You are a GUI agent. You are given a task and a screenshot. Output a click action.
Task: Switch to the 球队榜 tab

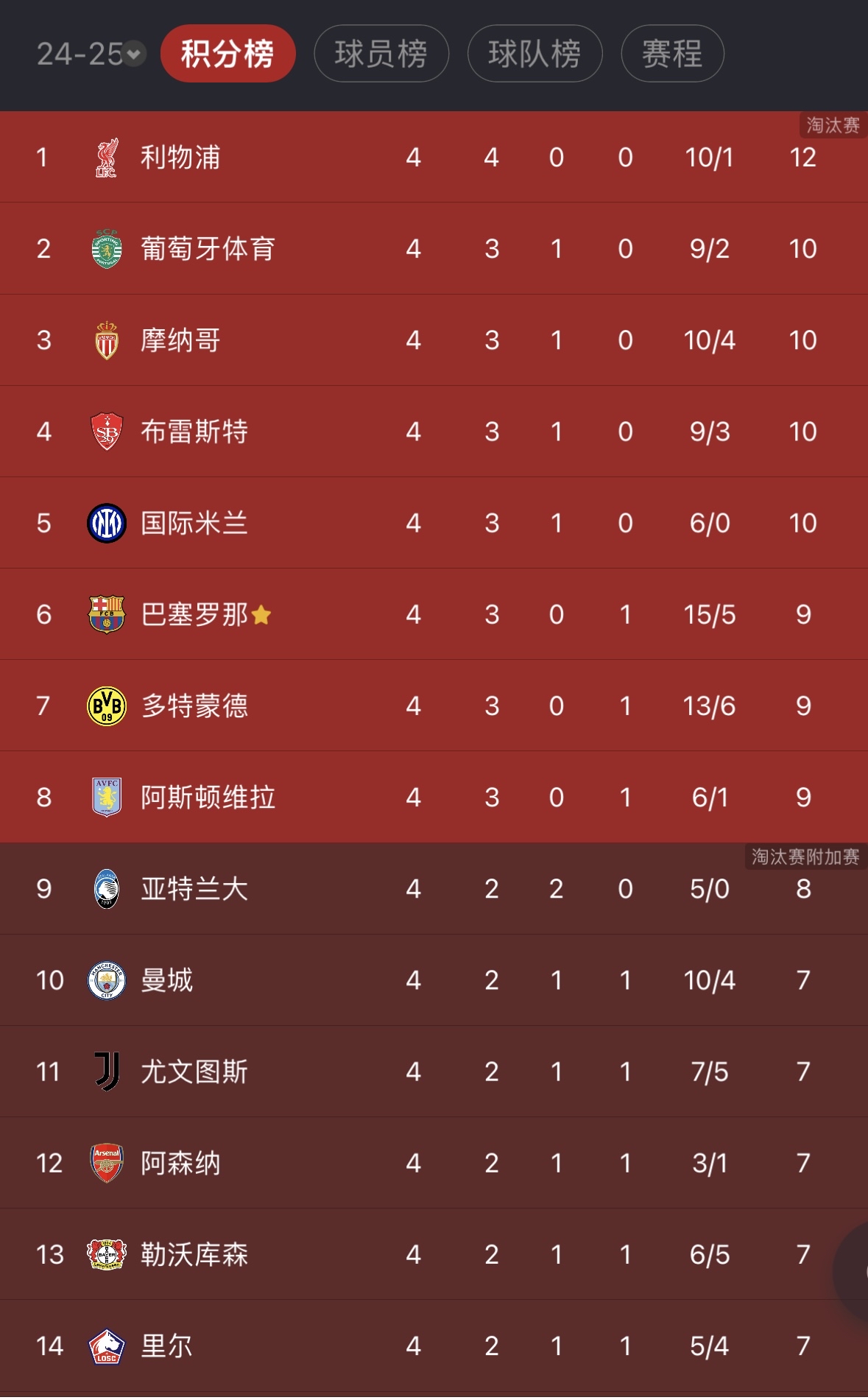coord(534,54)
